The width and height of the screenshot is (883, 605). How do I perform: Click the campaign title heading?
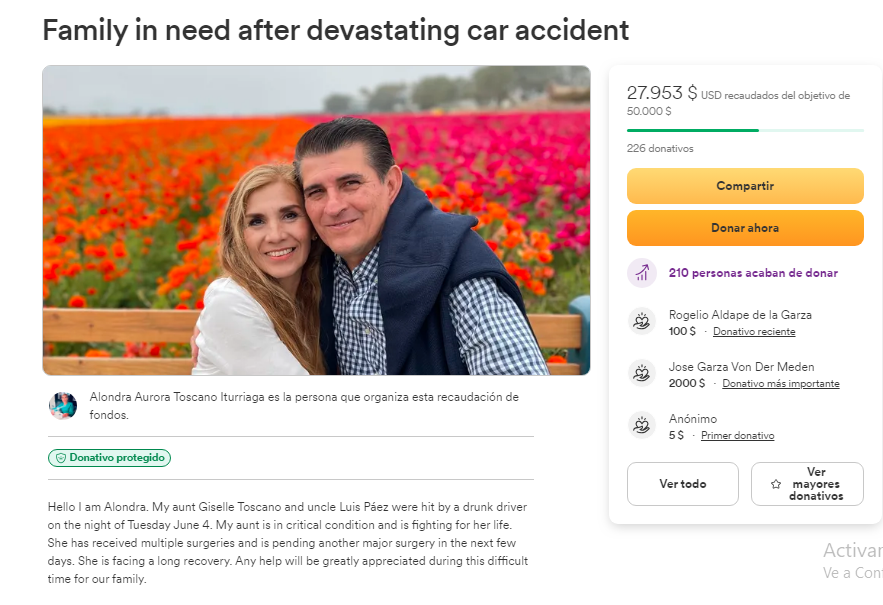(x=336, y=30)
